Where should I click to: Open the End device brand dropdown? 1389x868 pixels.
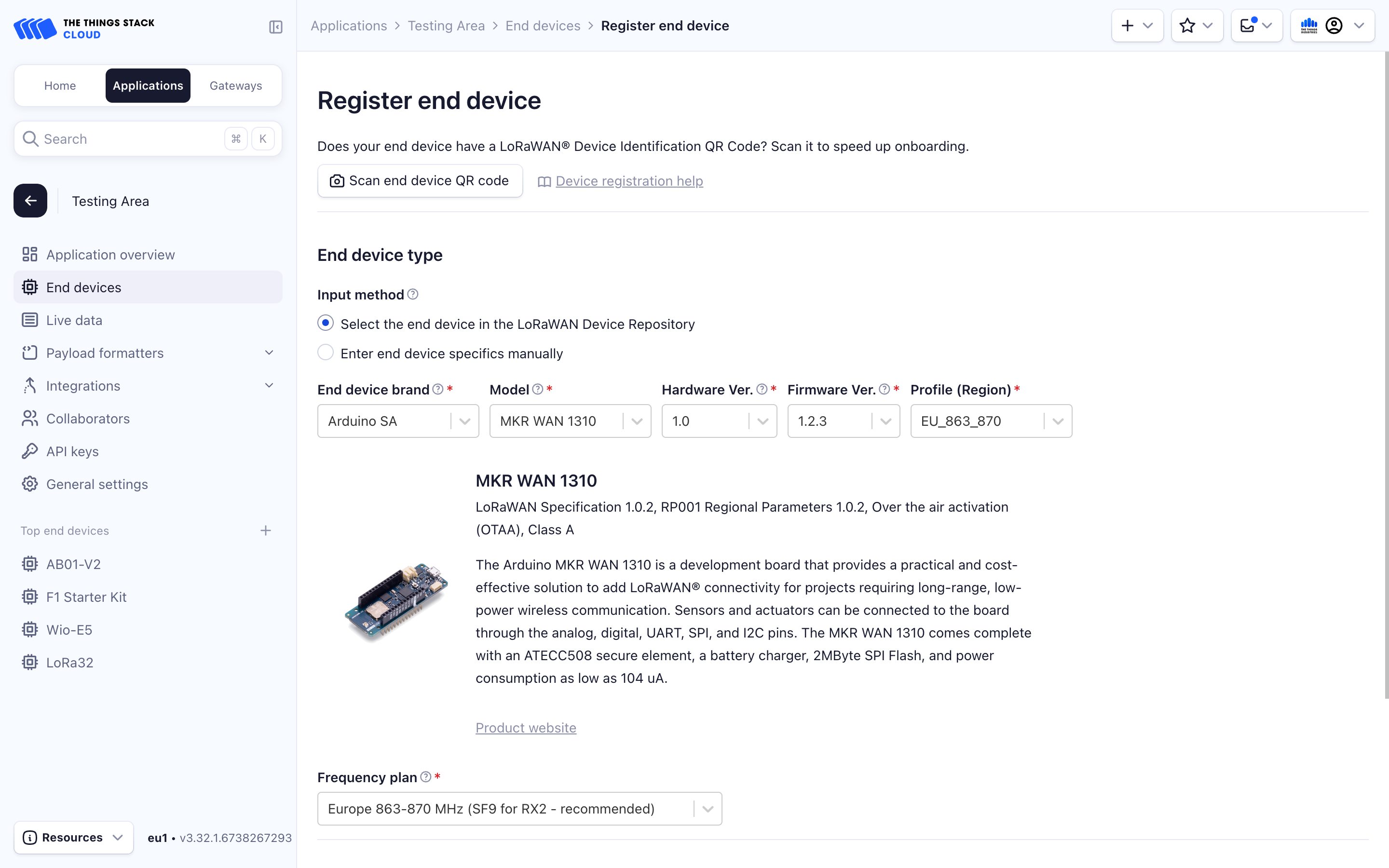click(398, 421)
